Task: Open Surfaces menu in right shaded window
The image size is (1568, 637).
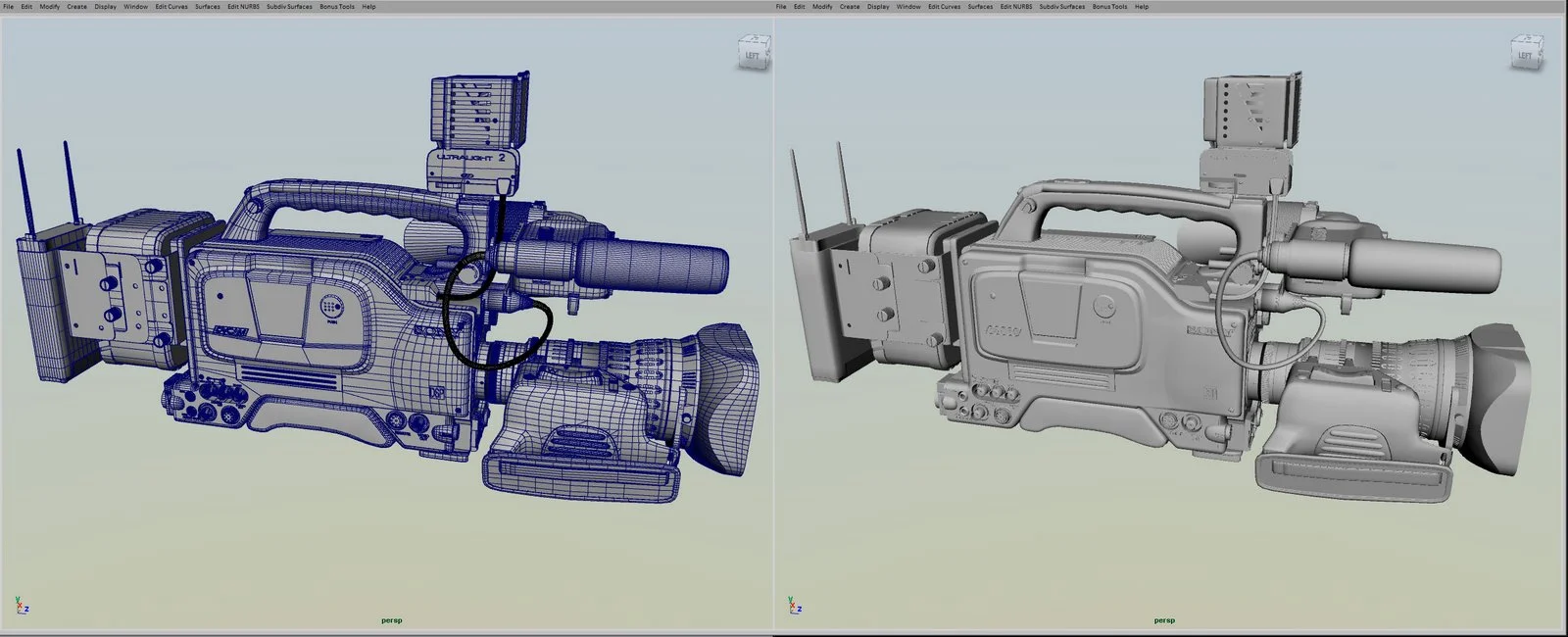Action: [x=980, y=7]
